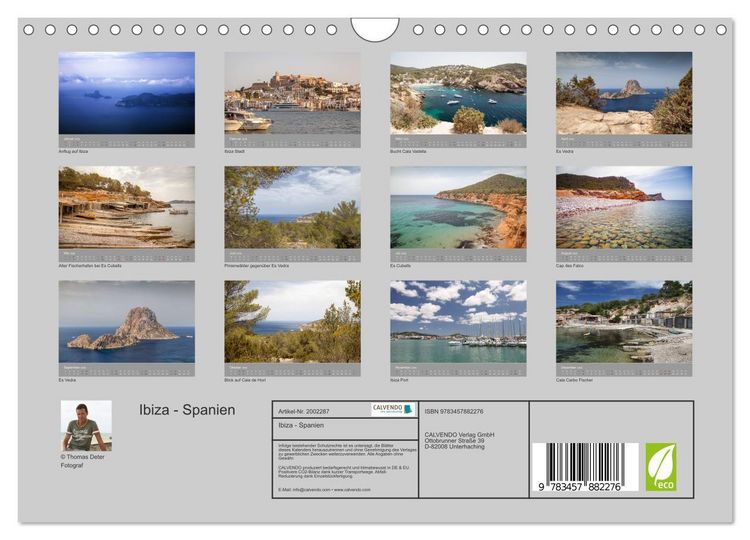The image size is (750, 540).
Task: Click the 'Blick auf Cala de Hort' caption
Action: coord(245,380)
